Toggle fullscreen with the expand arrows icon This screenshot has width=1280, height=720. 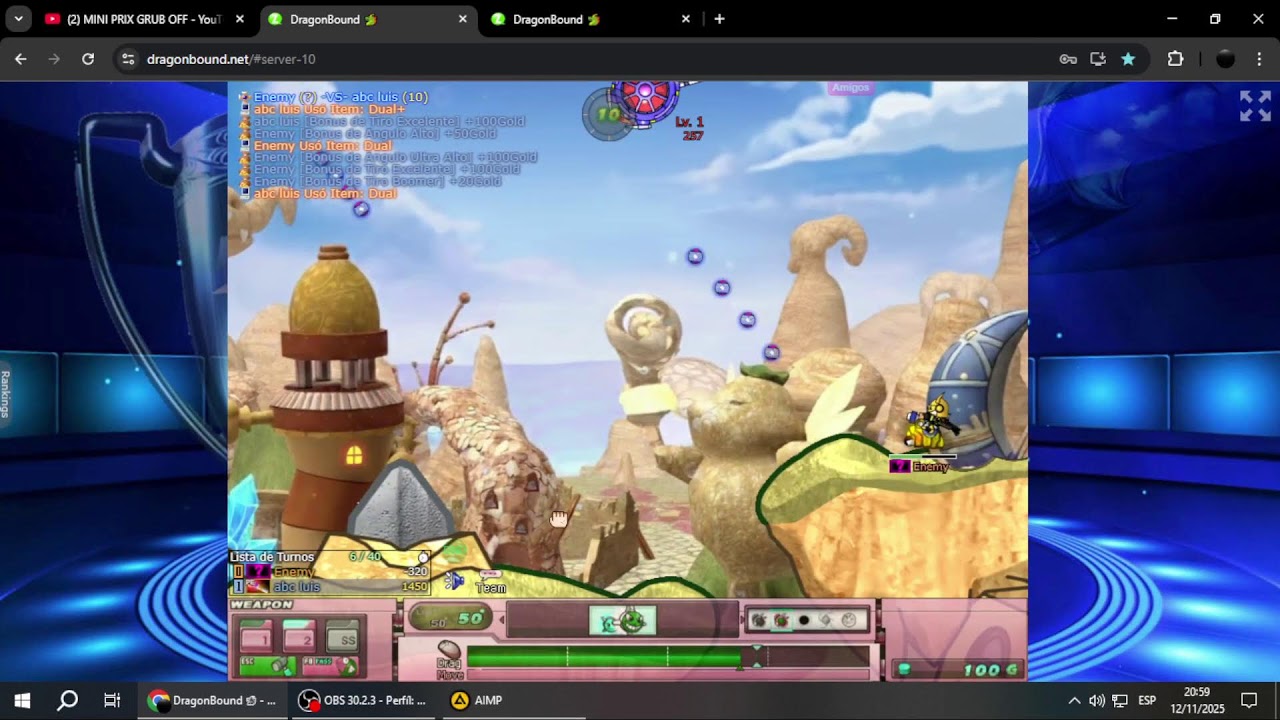click(x=1255, y=106)
